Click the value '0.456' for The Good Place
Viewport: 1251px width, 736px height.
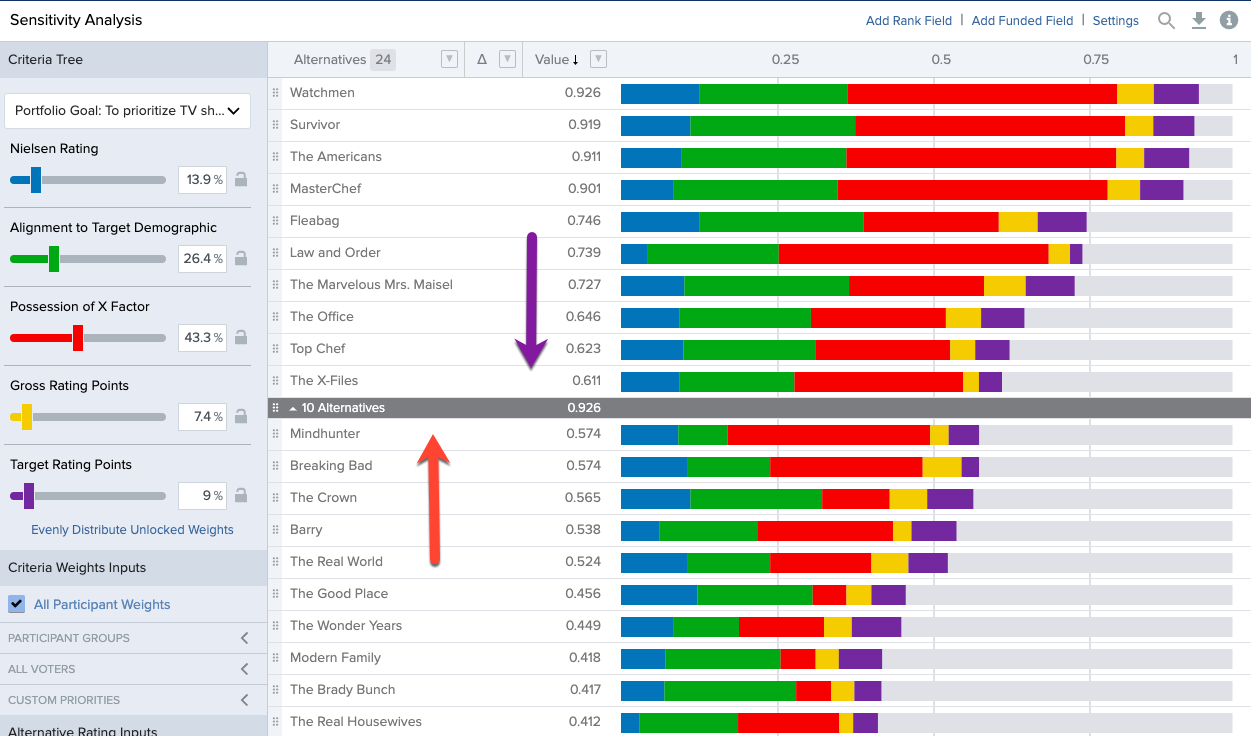coord(584,594)
